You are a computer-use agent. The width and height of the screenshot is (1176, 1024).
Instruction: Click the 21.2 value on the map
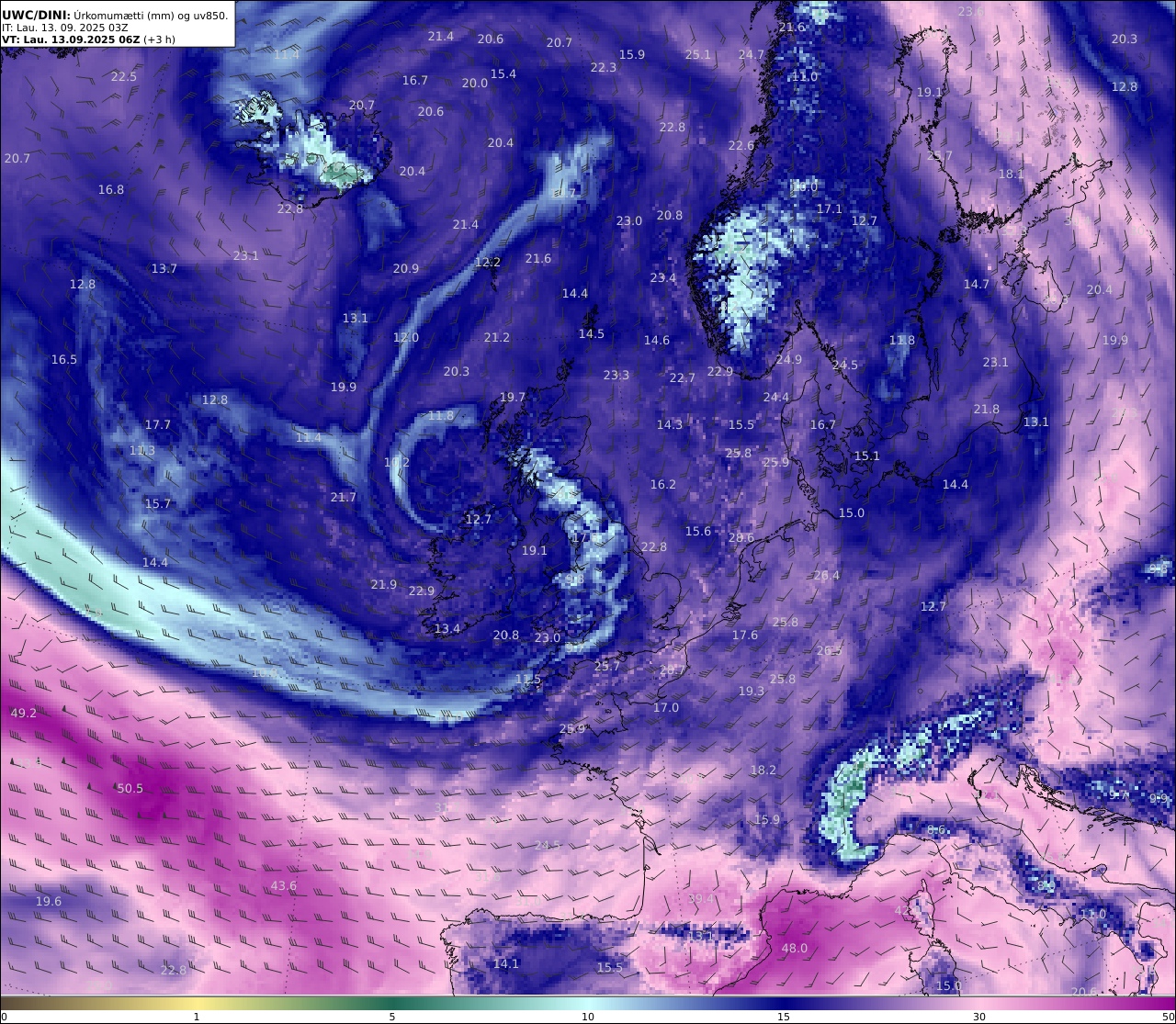[497, 337]
